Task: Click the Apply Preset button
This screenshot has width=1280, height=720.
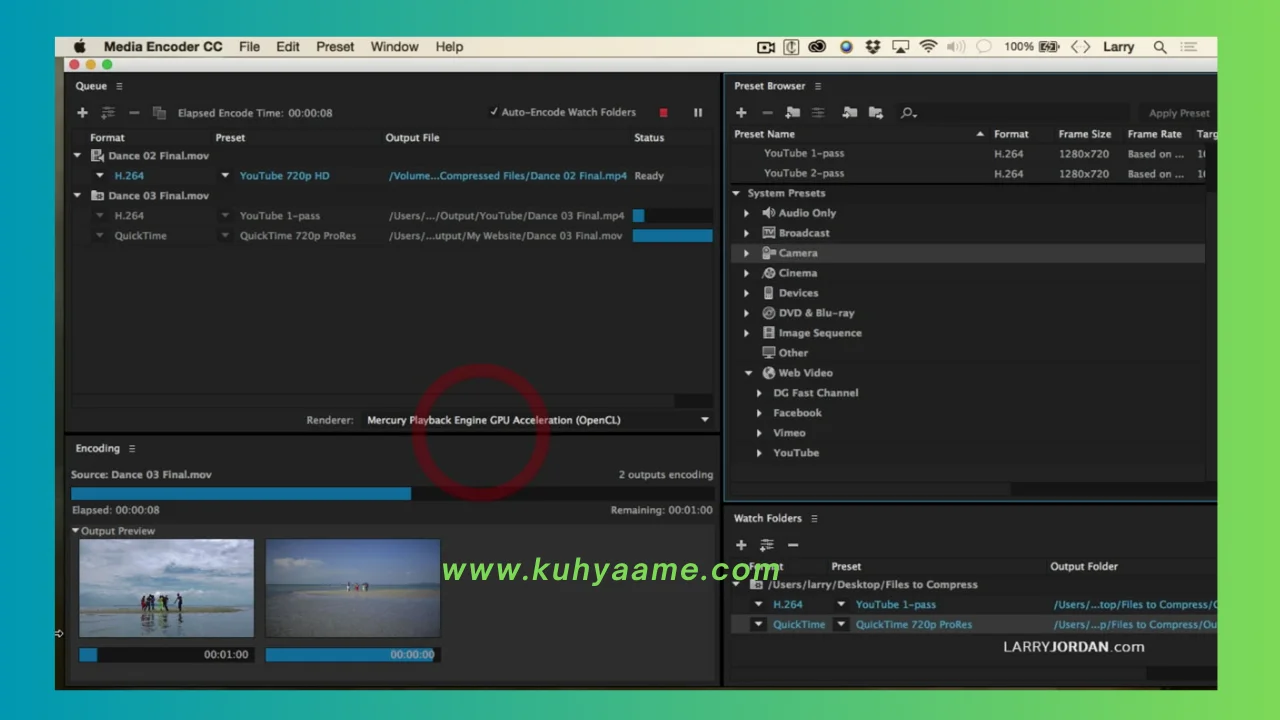Action: point(1179,113)
